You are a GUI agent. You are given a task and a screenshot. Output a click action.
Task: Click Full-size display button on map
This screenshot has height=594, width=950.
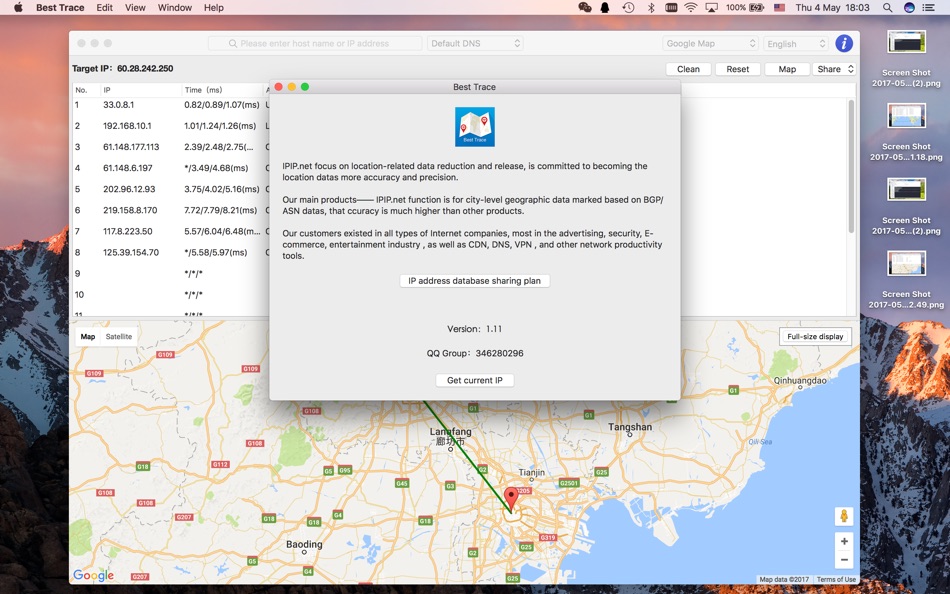pos(815,336)
